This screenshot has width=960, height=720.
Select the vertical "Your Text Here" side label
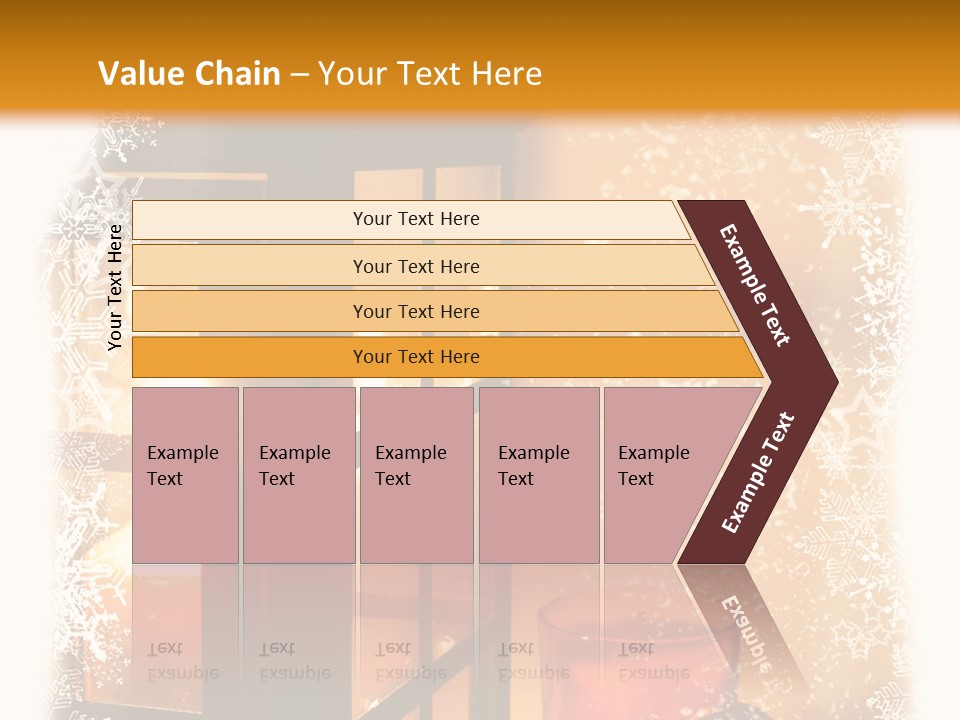(x=115, y=287)
